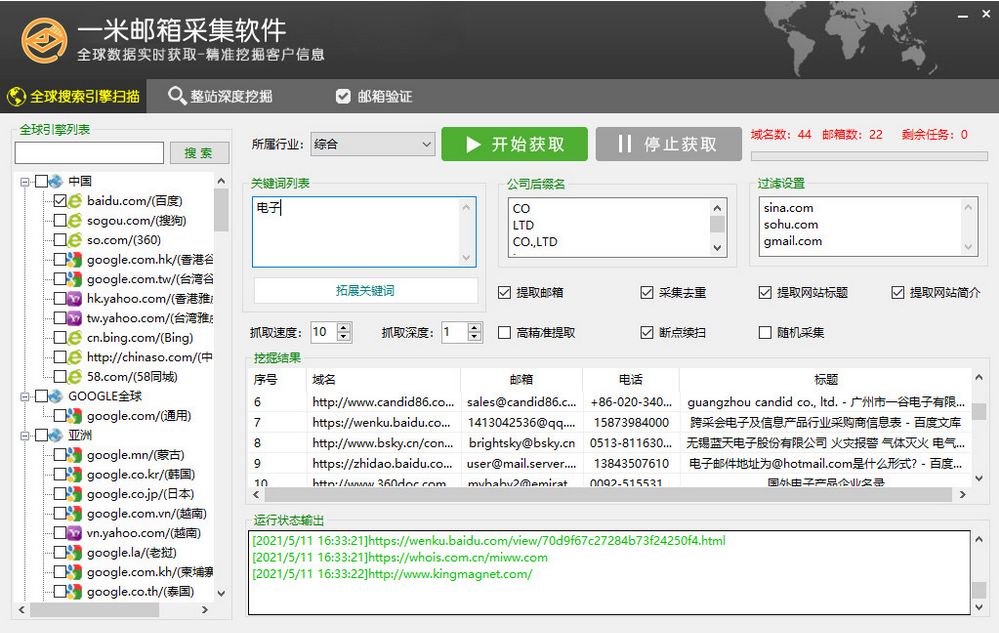999x633 pixels.
Task: Click the magnifier icon on 整站深度挖掘
Action: coord(177,96)
